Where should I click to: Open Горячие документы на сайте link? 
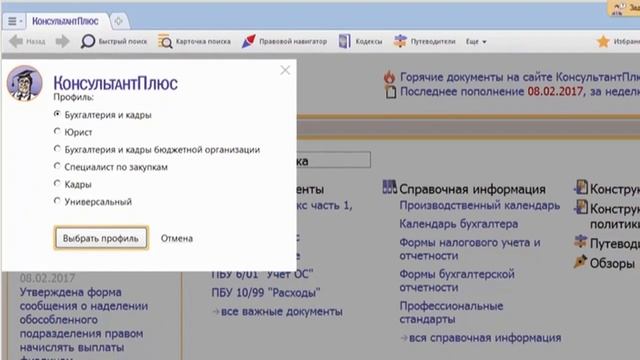click(520, 77)
